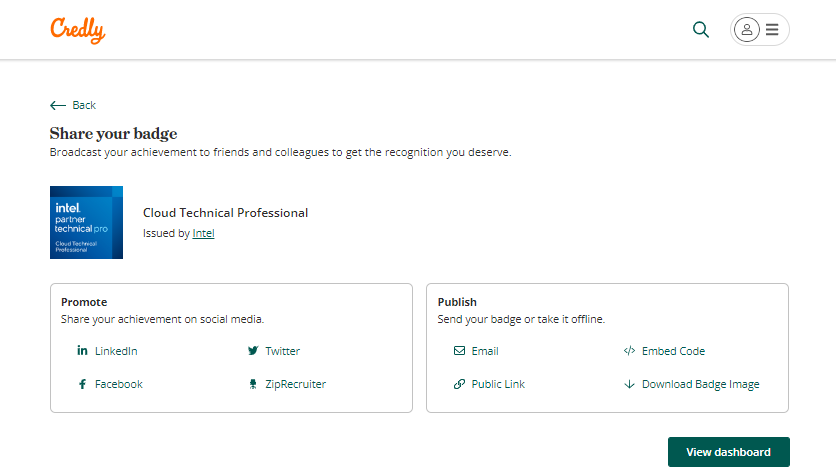Go back using the Back link
Screen dimensions: 836x476
(x=84, y=105)
